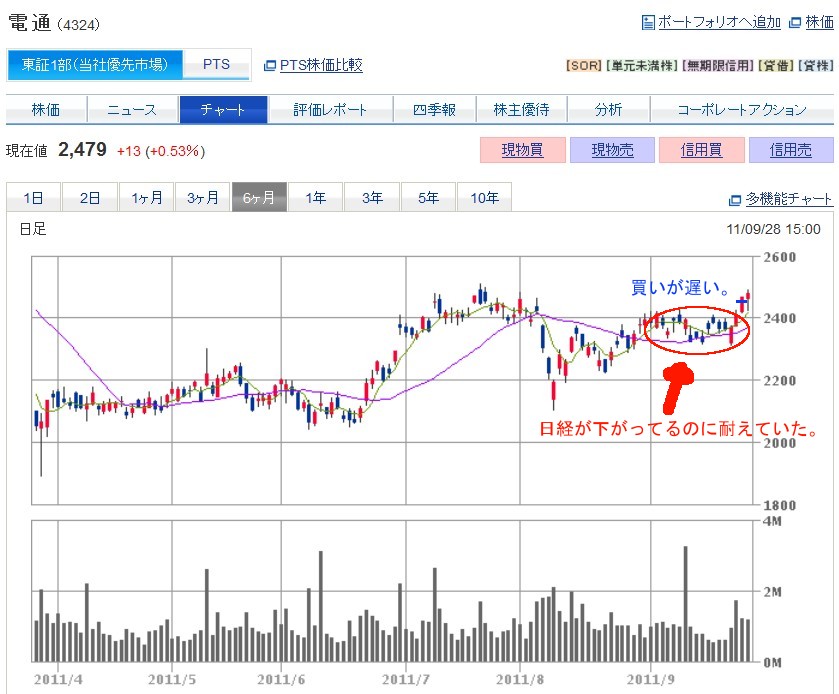This screenshot has width=839, height=694.
Task: Select the 5年 chart period
Action: [429, 197]
